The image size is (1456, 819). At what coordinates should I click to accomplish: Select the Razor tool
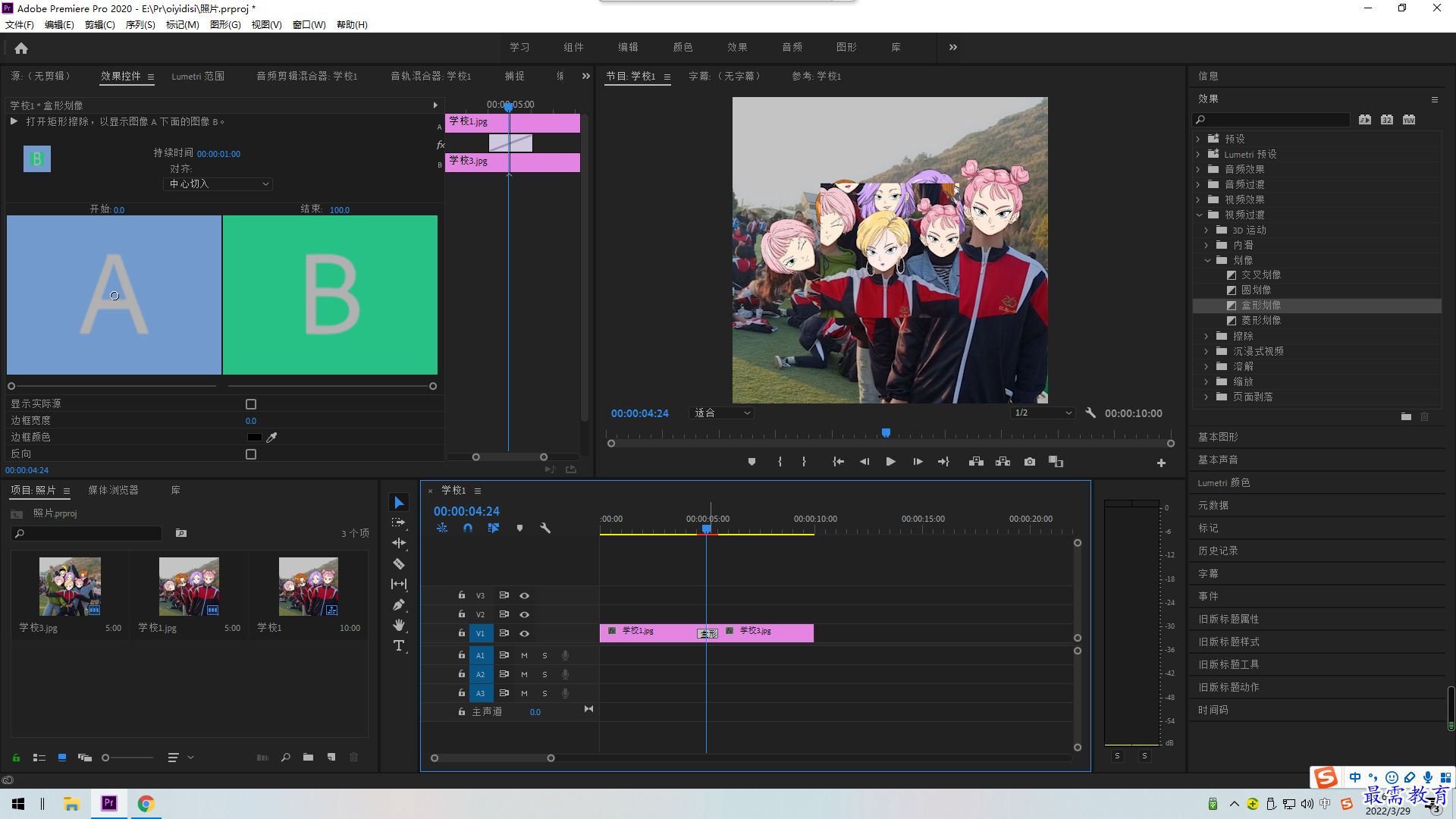pyautogui.click(x=399, y=563)
